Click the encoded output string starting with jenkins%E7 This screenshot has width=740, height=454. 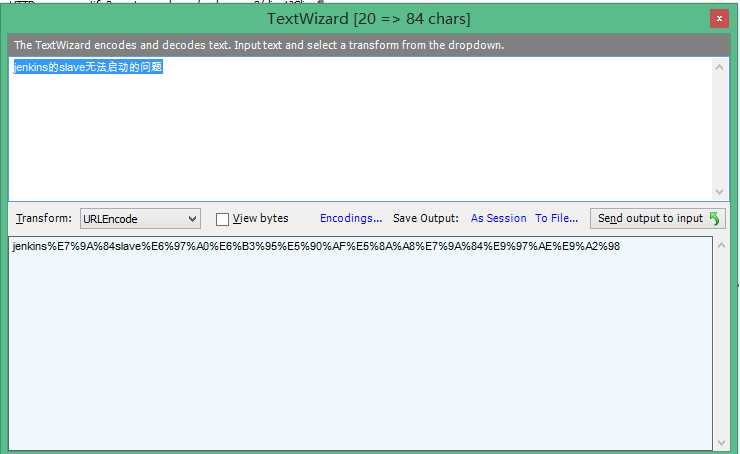pos(316,246)
